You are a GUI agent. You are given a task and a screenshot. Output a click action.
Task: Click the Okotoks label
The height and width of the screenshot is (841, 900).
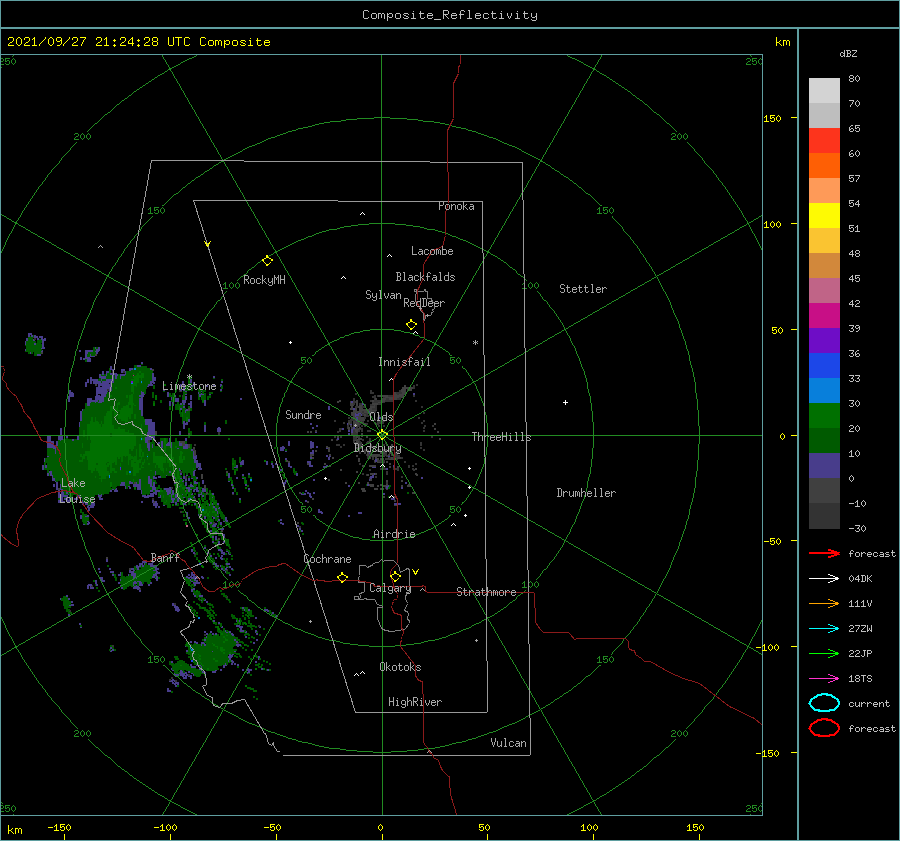(400, 667)
